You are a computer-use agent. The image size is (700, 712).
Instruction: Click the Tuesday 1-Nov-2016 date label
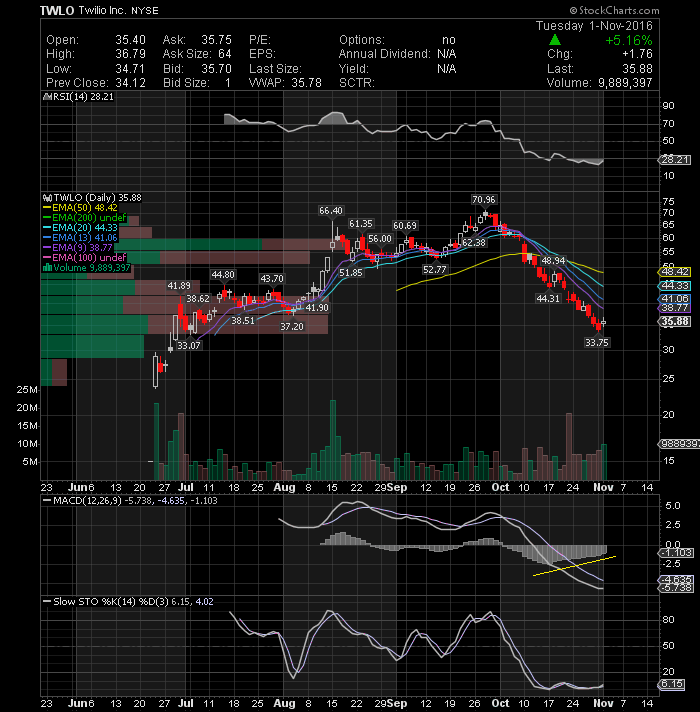pyautogui.click(x=594, y=26)
